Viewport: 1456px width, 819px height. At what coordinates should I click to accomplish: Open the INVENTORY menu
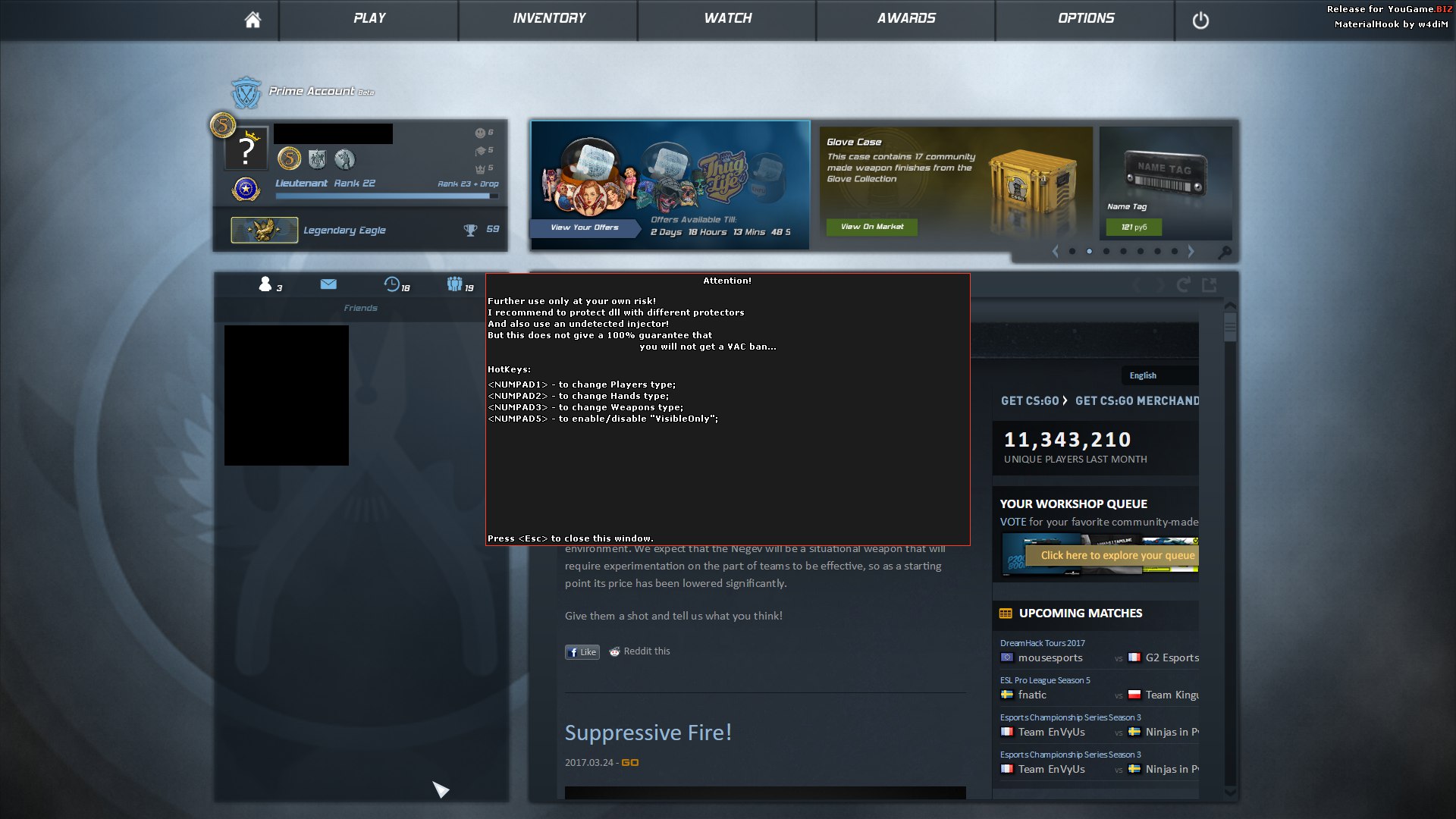(549, 18)
